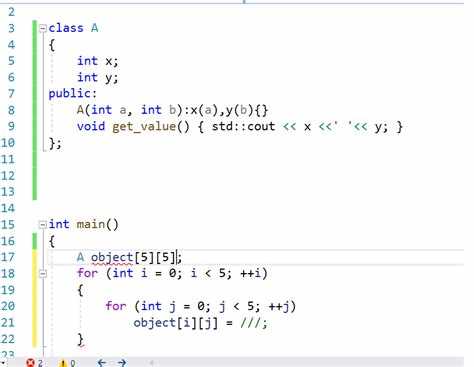Click 'int y;' declaration on line 6
Image resolution: width=474 pixels, height=367 pixels.
(x=97, y=78)
